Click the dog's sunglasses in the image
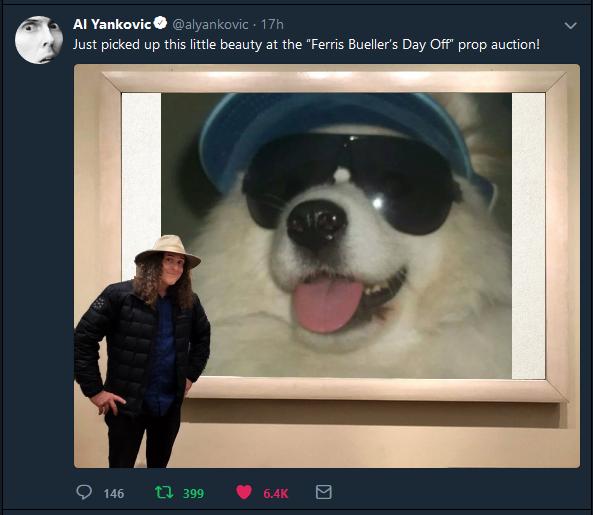 [x=350, y=181]
